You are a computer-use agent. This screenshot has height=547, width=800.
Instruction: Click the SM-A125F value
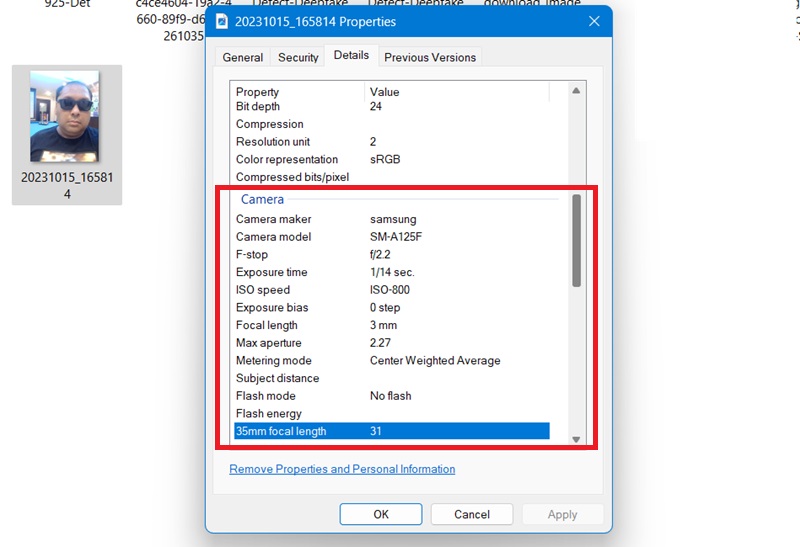pyautogui.click(x=396, y=237)
